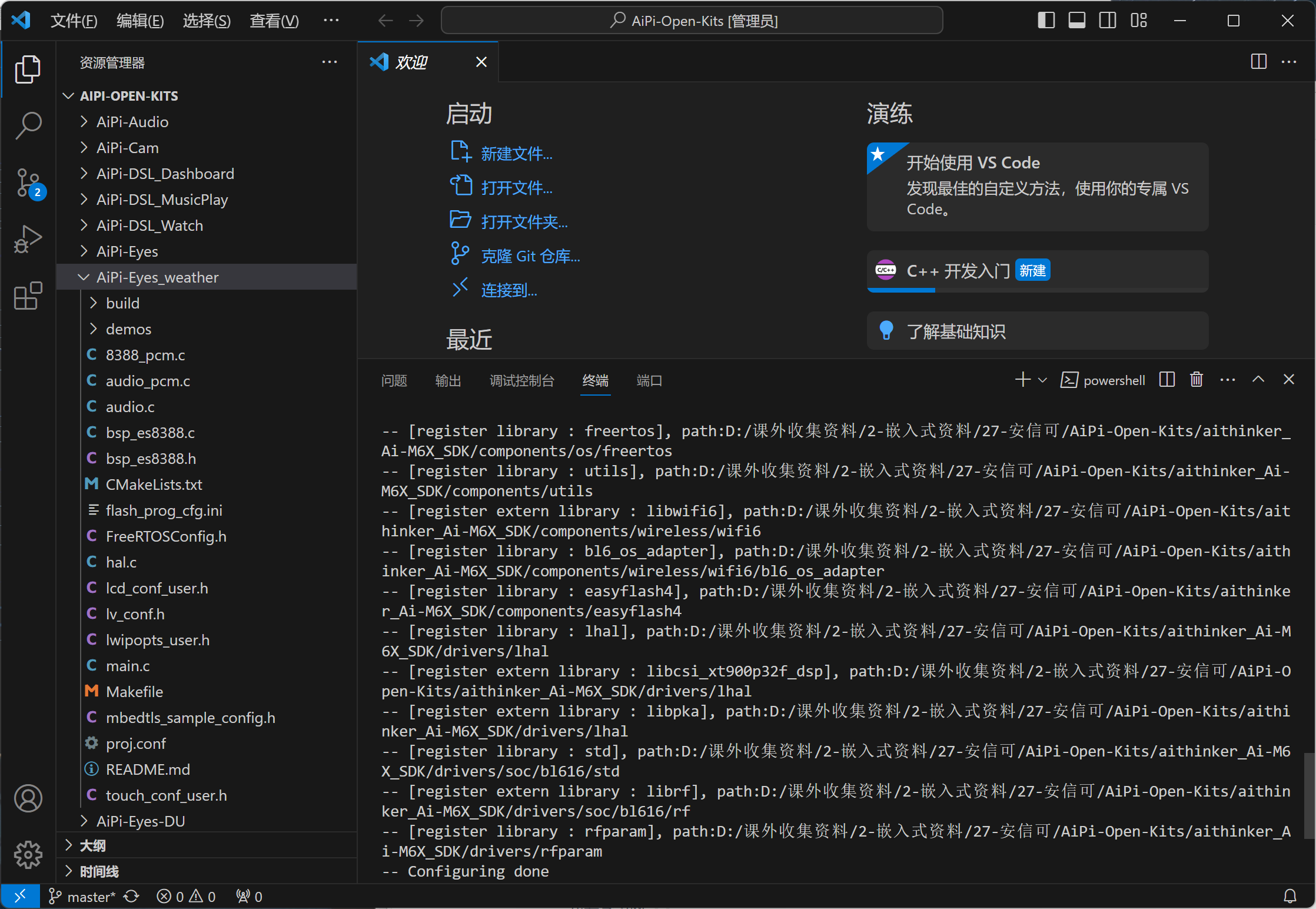Toggle primary side bar visibility

[x=1046, y=21]
